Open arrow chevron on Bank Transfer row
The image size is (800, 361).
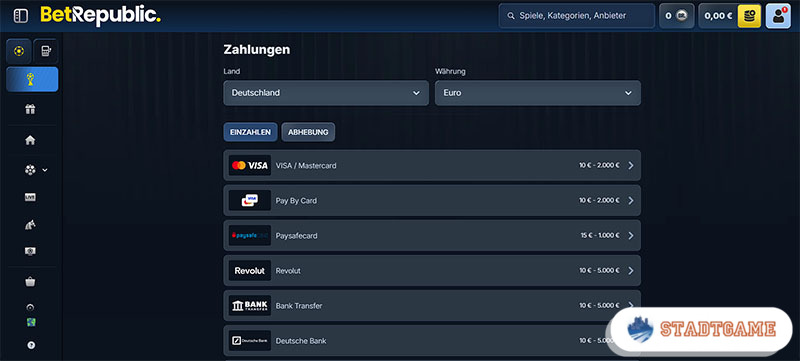[x=631, y=305]
